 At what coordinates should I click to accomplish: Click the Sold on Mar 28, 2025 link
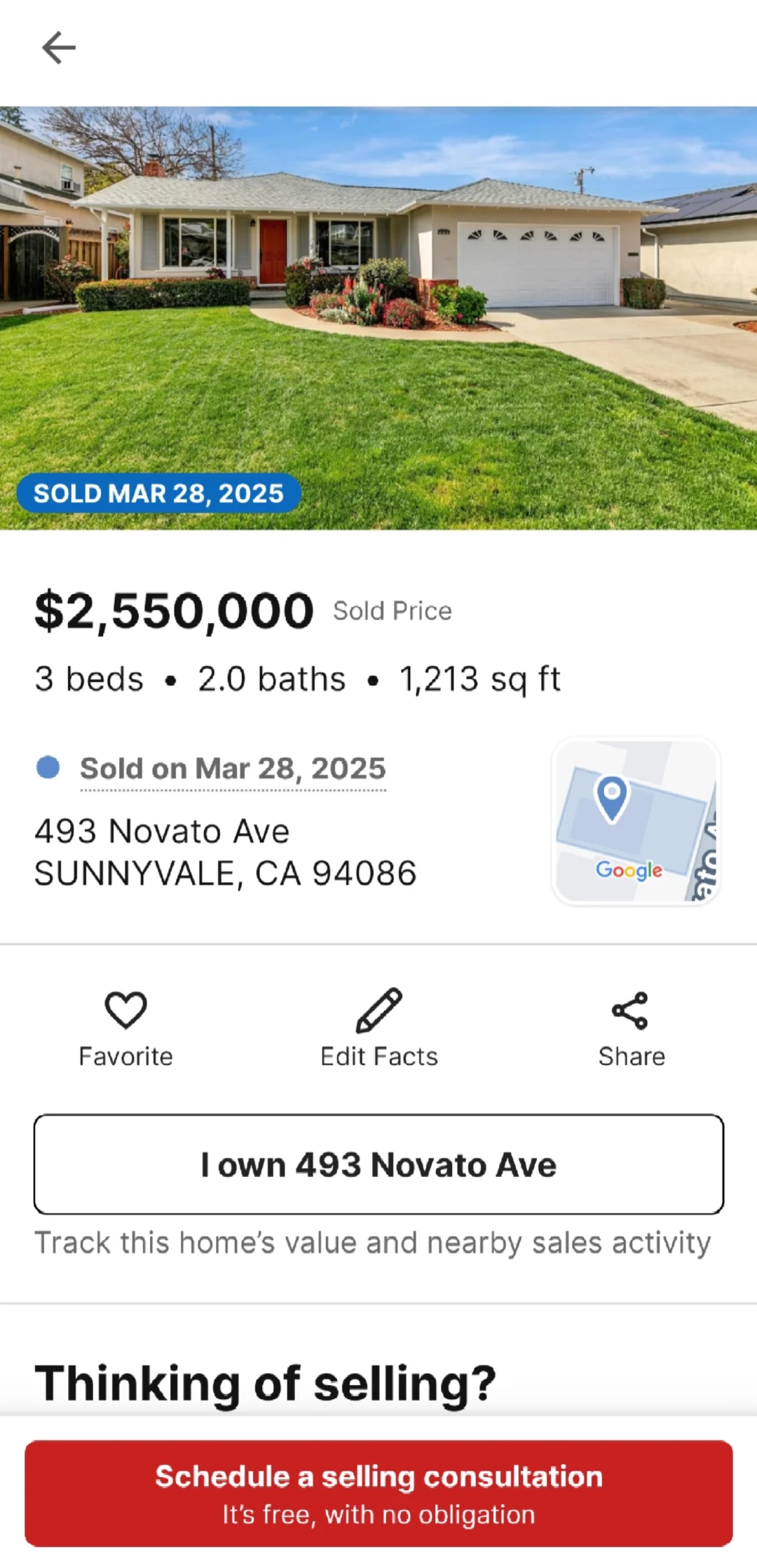tap(233, 769)
